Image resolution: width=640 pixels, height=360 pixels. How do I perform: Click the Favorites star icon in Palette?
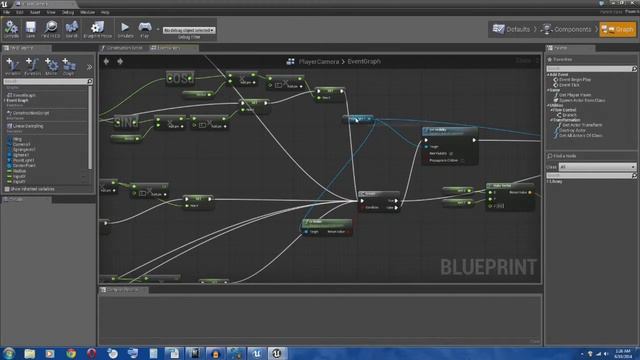tap(550, 60)
